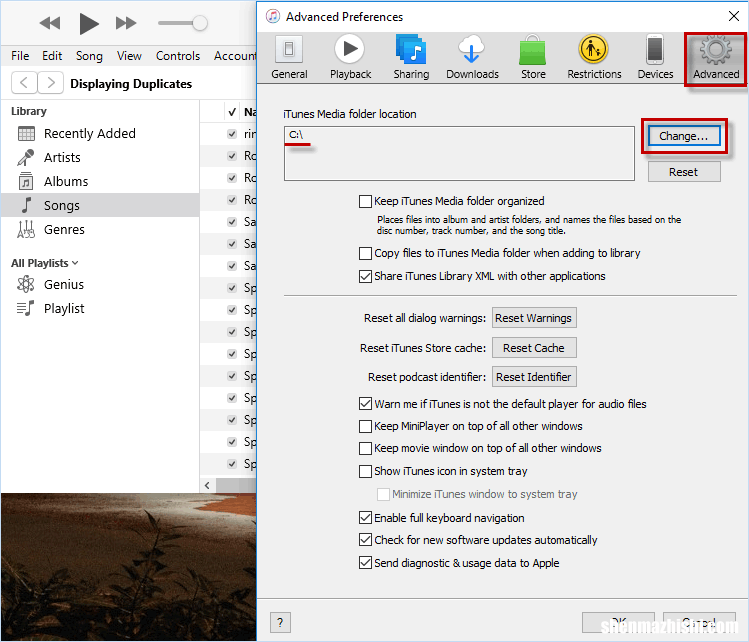The width and height of the screenshot is (749, 642).
Task: Uncheck Send diagnostic & usage data to Apple
Action: [x=365, y=563]
